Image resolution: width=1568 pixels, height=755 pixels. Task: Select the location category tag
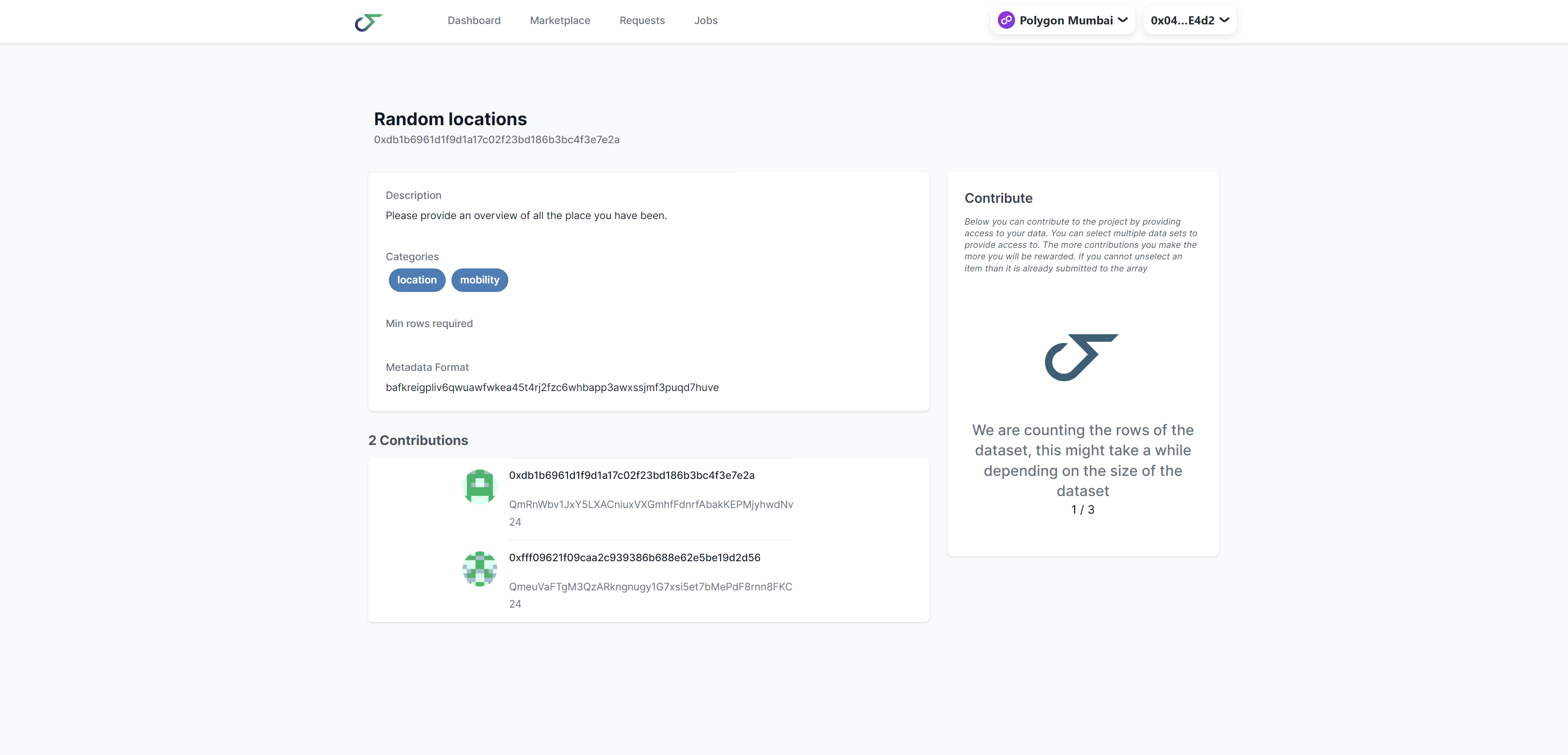coord(417,280)
